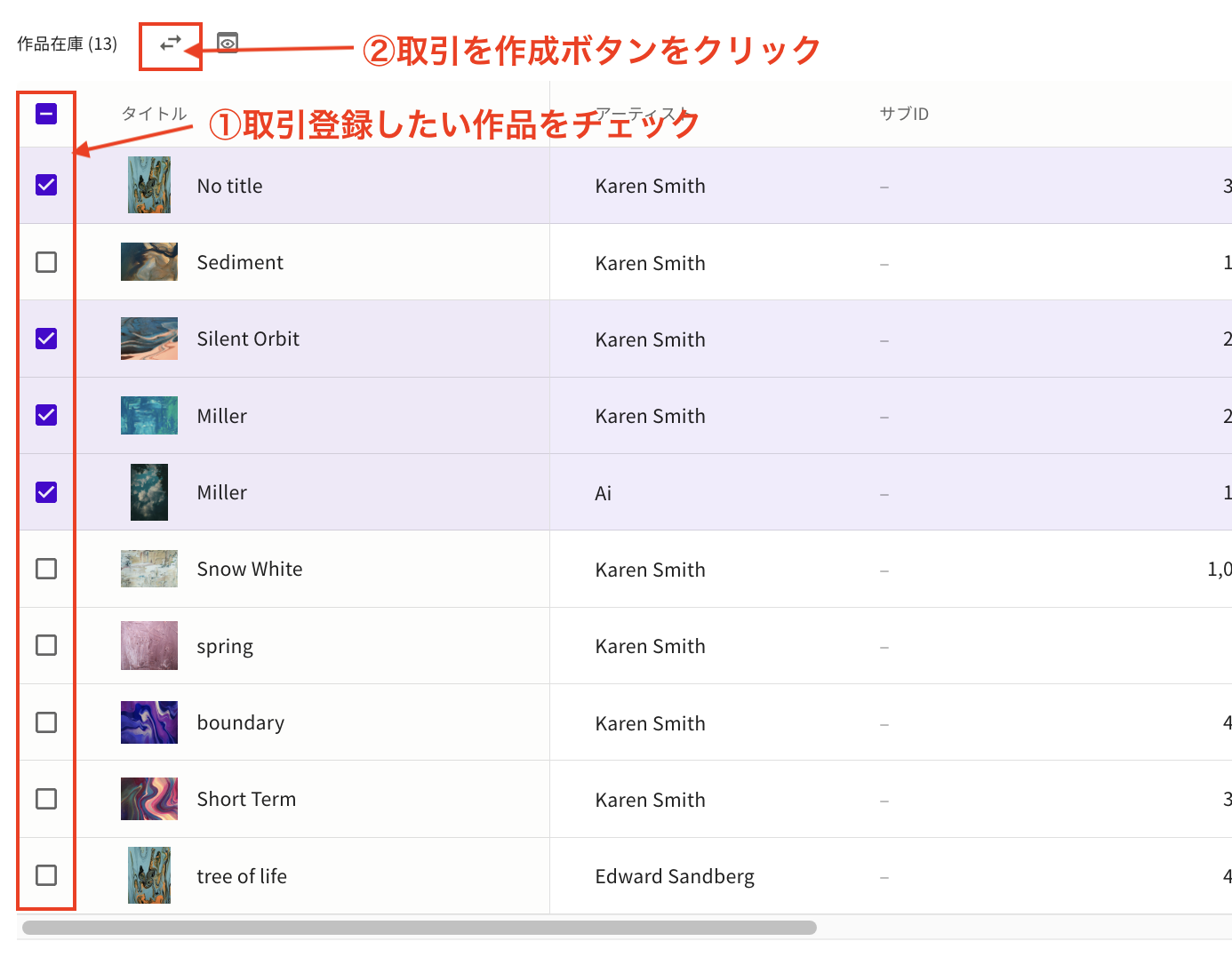Uncheck the No title row checkbox
Screen dimensions: 1232x965
point(46,185)
